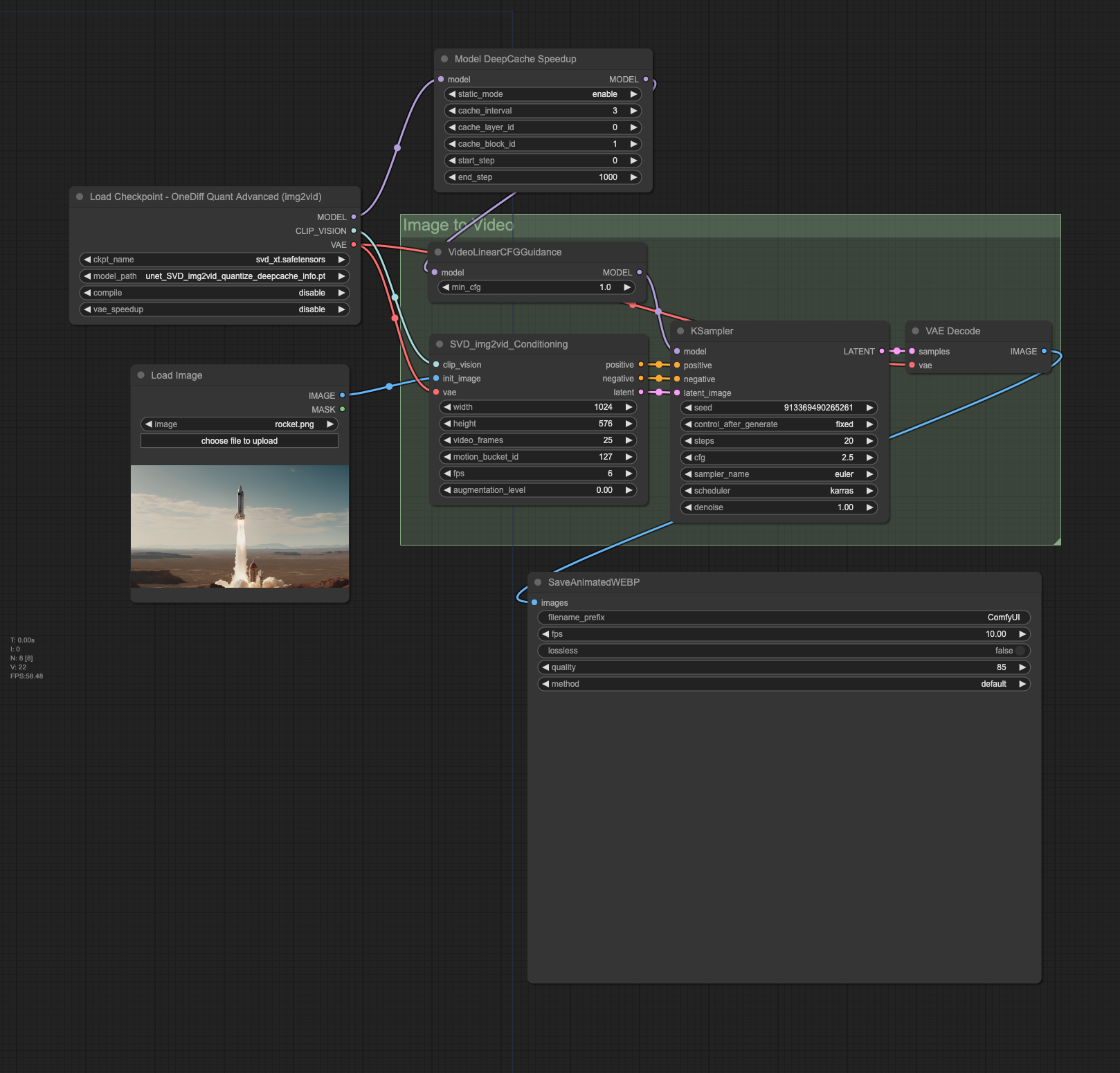
Task: Click the VAE Decode IMAGE output port
Action: point(1044,352)
